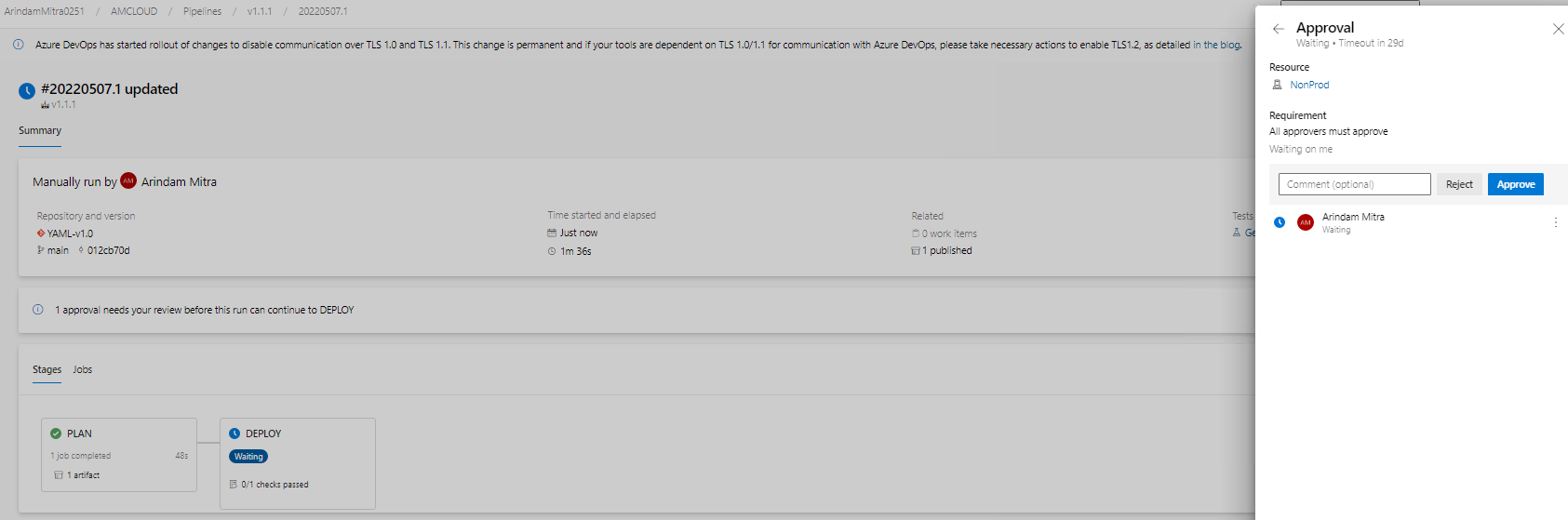Open the TLS blog link in banner
The width and height of the screenshot is (1568, 520).
pos(1216,45)
